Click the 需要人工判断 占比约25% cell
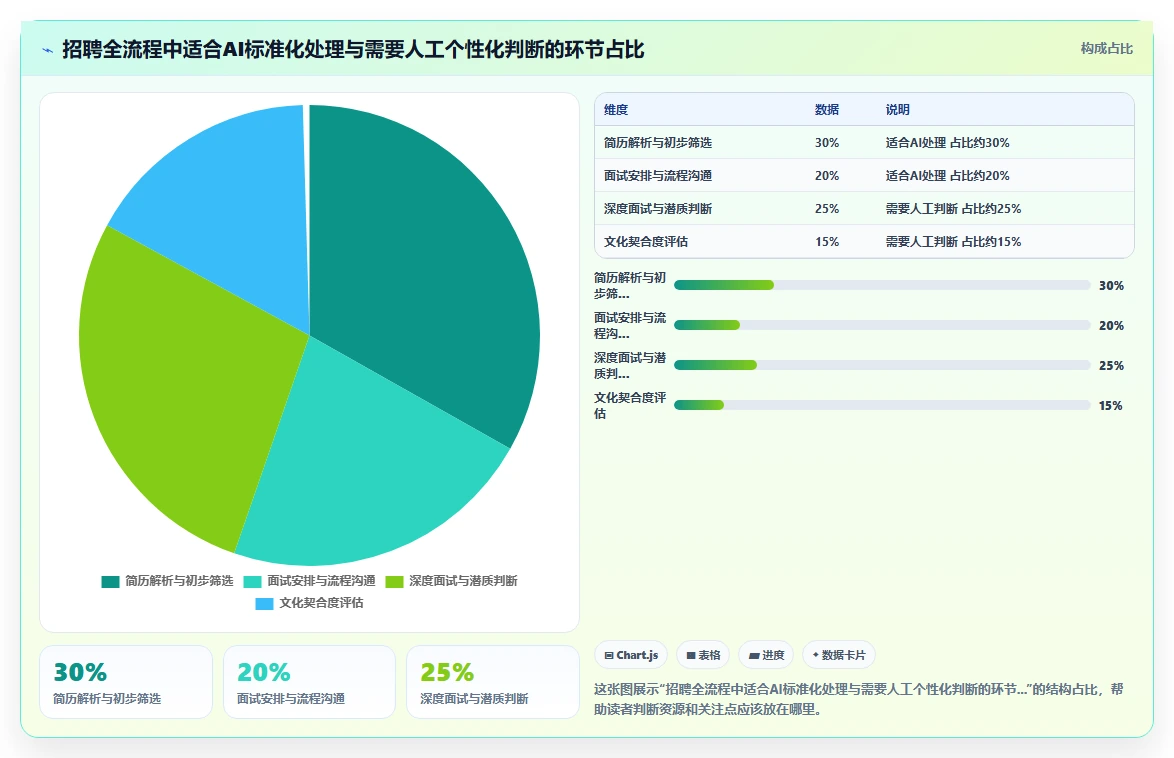Image resolution: width=1174 pixels, height=758 pixels. (x=953, y=209)
